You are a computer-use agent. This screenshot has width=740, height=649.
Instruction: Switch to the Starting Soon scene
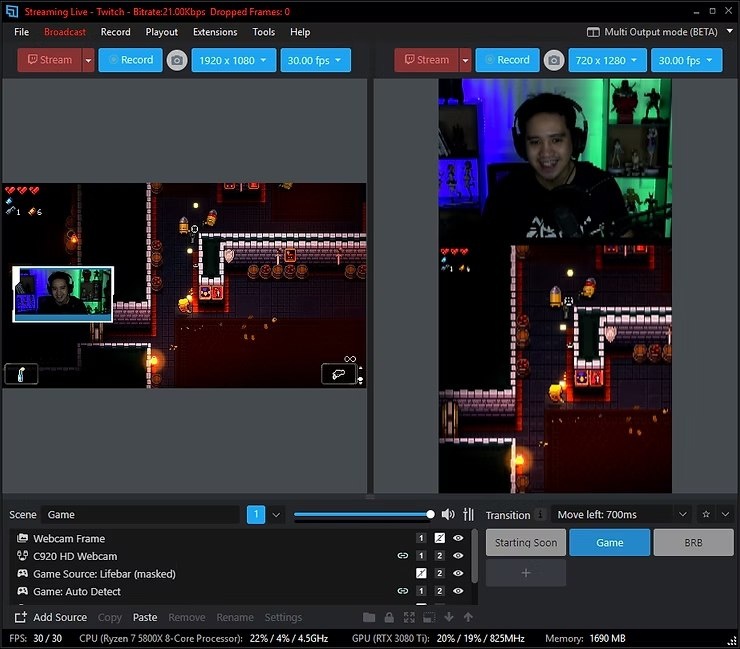tap(526, 542)
